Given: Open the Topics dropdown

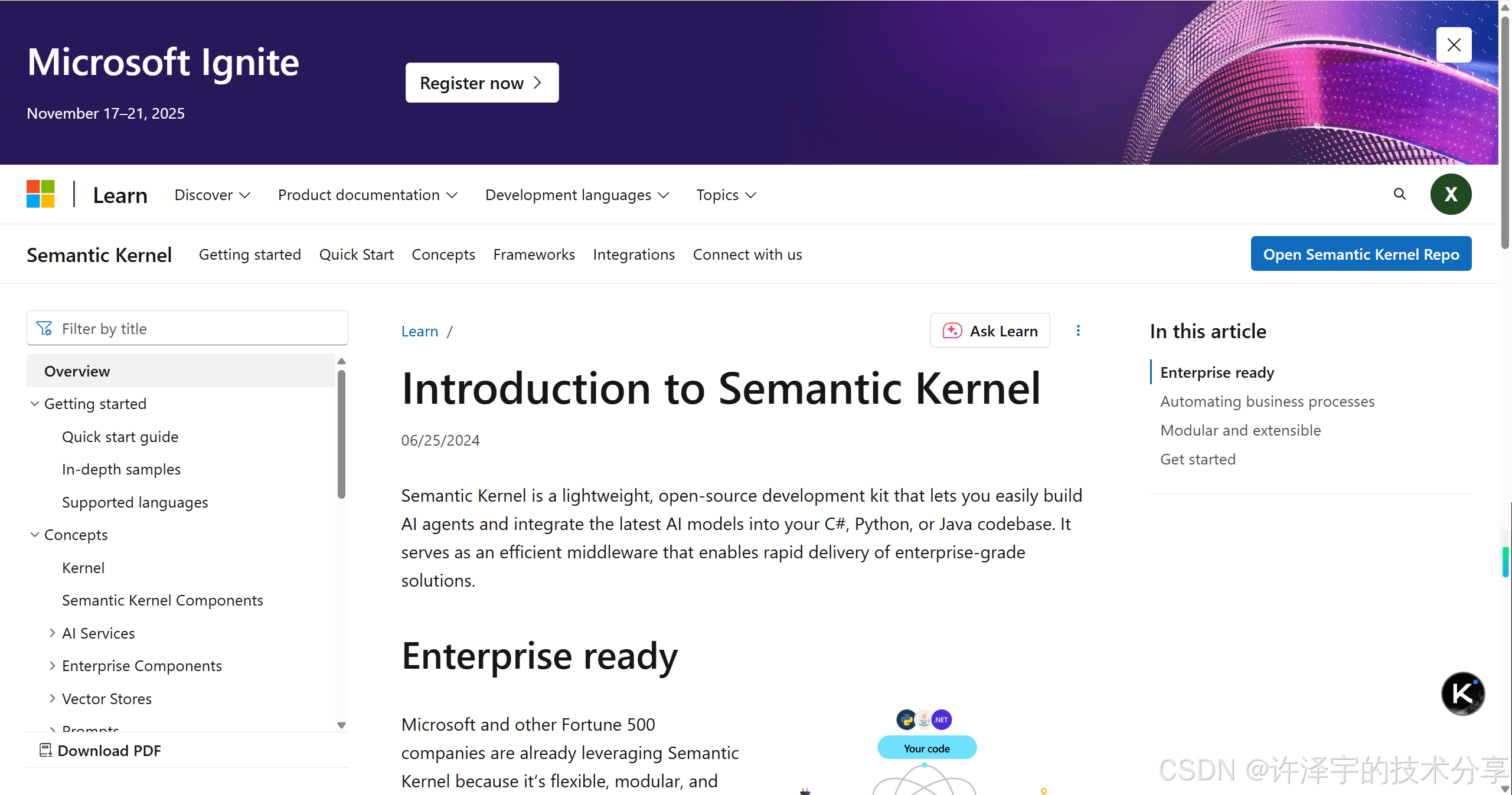Looking at the screenshot, I should pyautogui.click(x=725, y=195).
